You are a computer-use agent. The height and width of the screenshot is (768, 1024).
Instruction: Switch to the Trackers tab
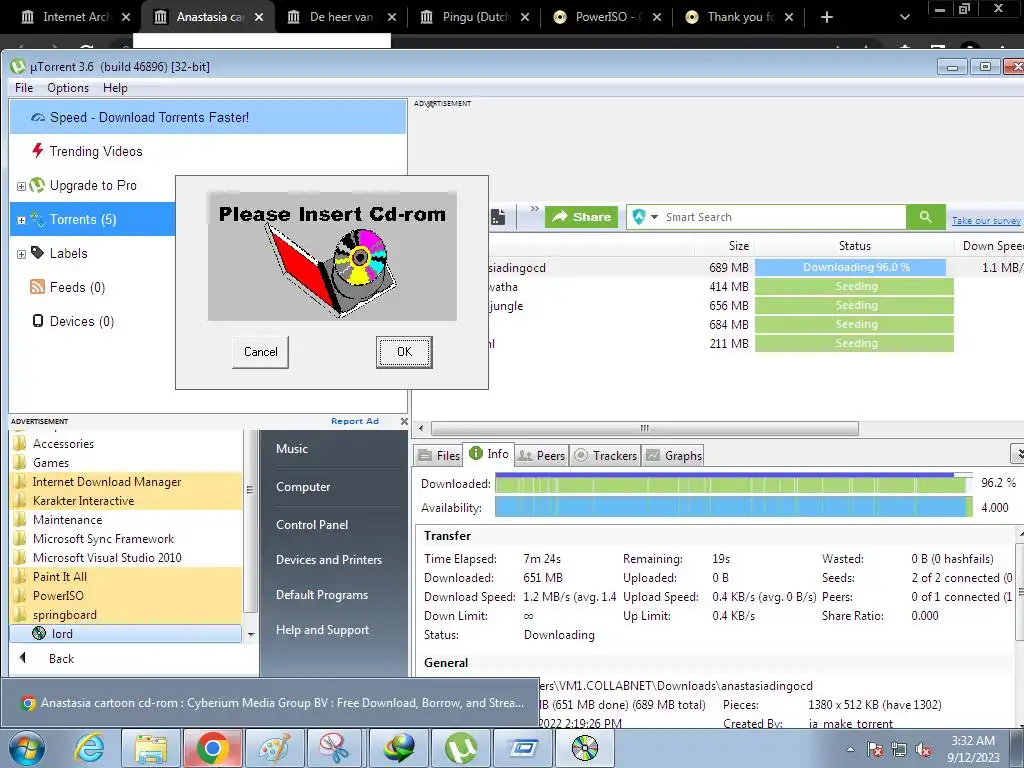(605, 455)
